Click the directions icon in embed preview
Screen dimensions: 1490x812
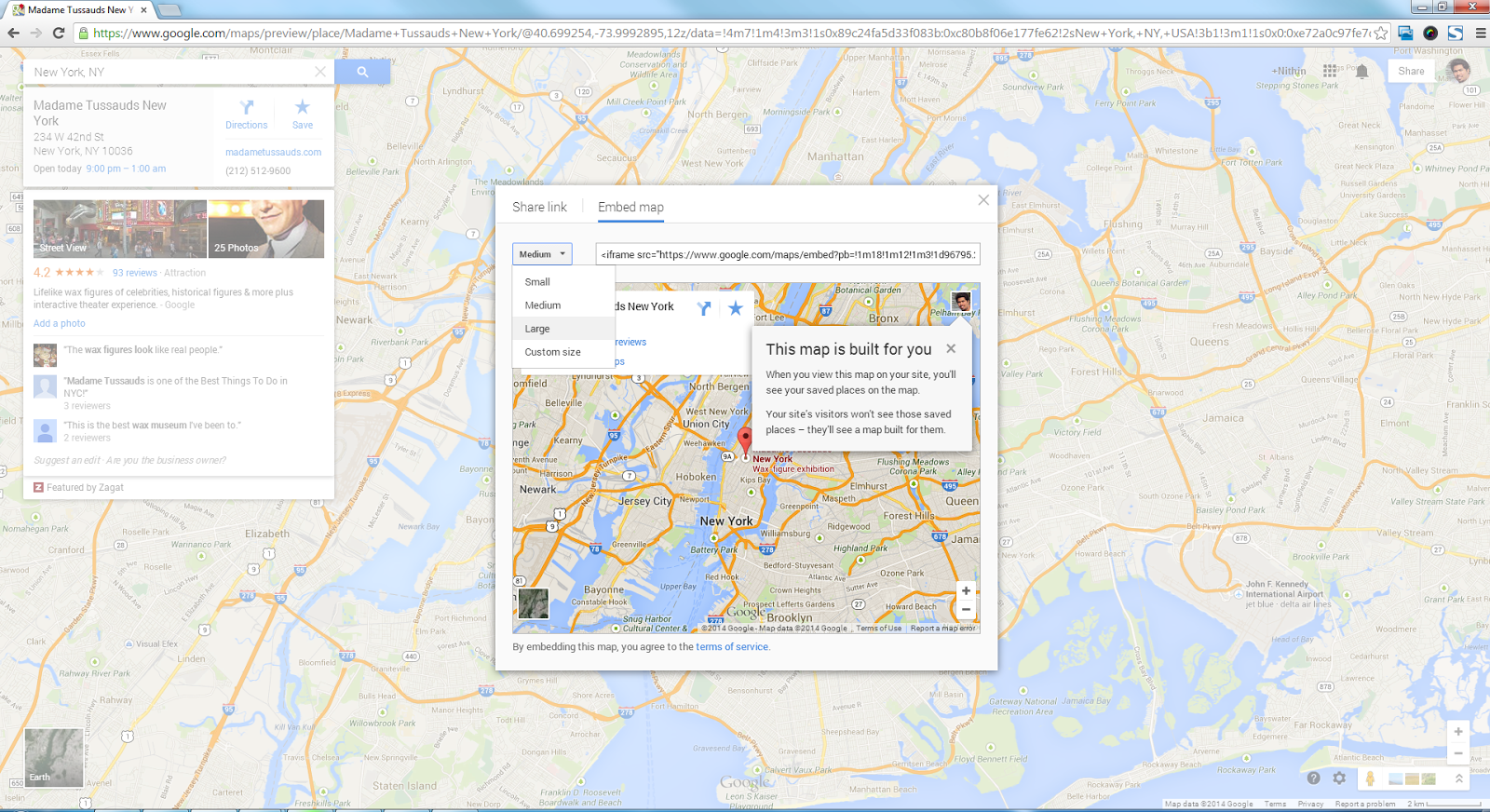pyautogui.click(x=704, y=308)
